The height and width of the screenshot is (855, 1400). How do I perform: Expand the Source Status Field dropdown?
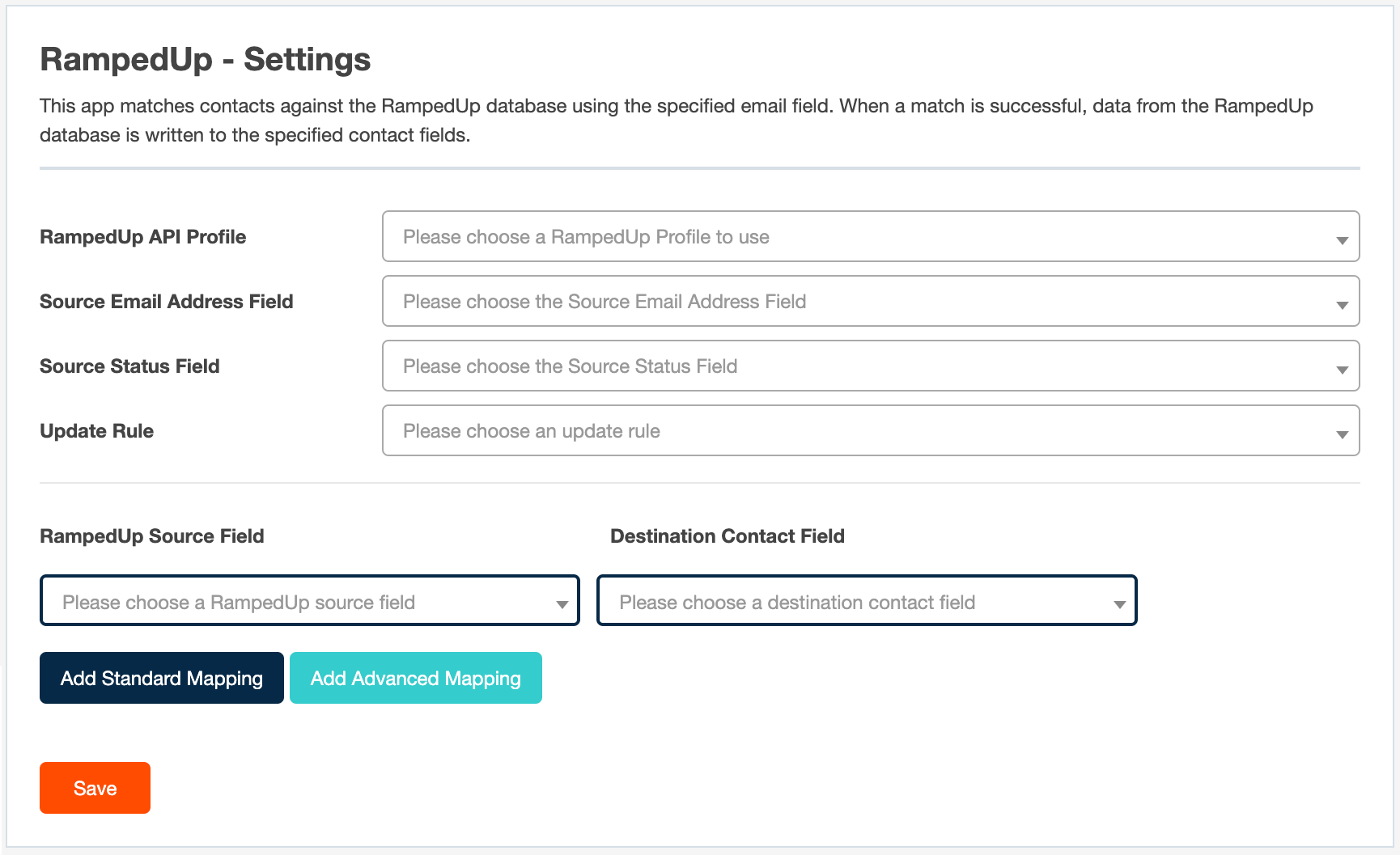[871, 366]
